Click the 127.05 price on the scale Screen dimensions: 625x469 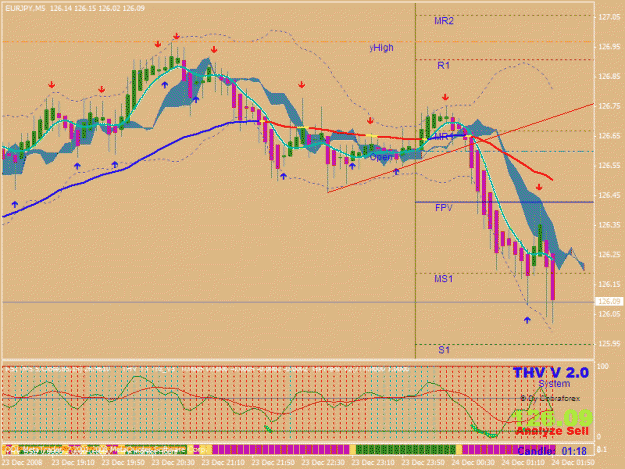[609, 17]
